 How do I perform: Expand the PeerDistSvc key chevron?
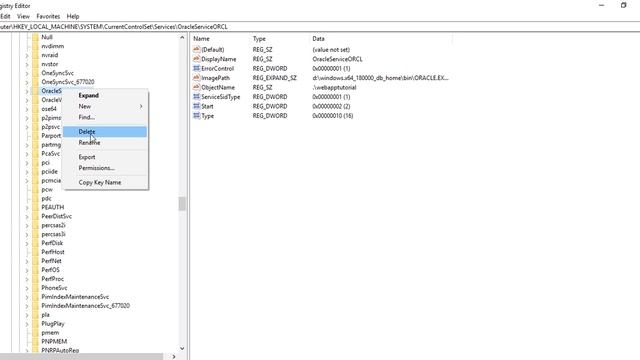click(27, 217)
